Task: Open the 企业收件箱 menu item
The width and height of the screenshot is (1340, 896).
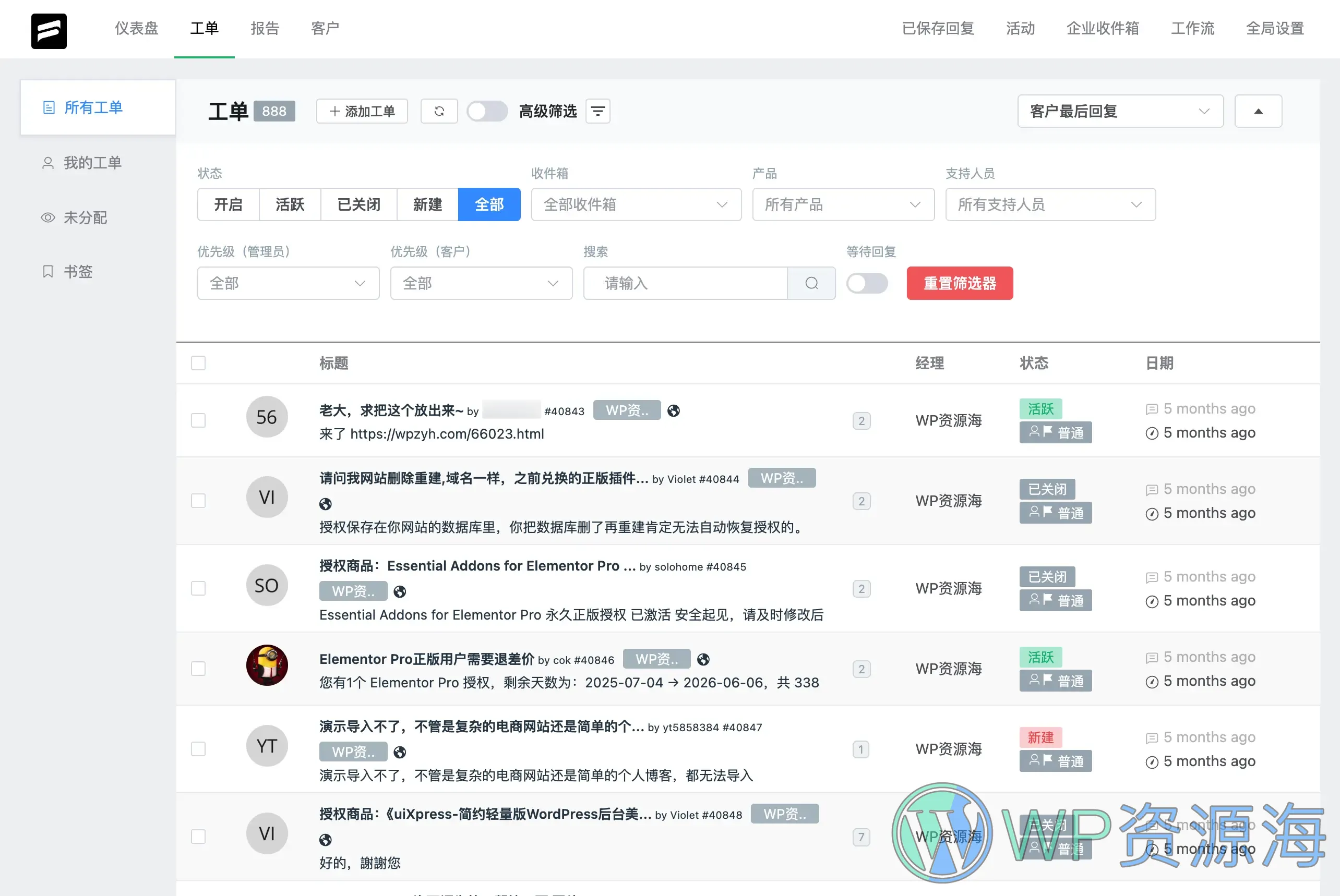Action: click(1102, 28)
